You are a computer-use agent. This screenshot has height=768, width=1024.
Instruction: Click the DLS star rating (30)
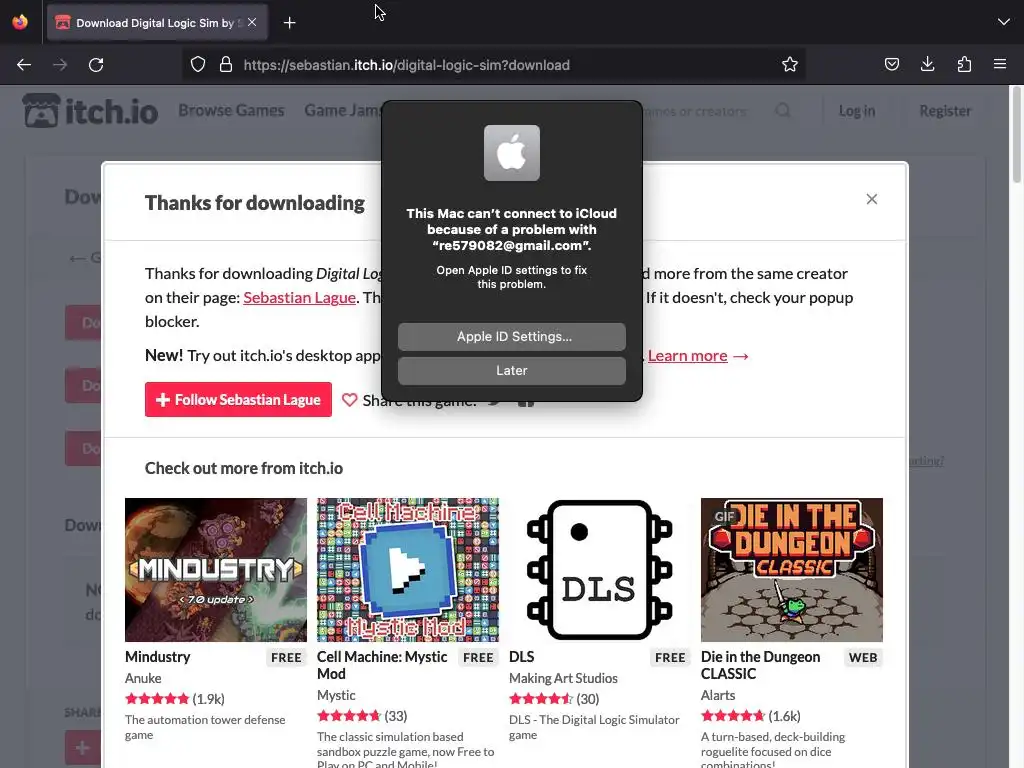(x=554, y=699)
